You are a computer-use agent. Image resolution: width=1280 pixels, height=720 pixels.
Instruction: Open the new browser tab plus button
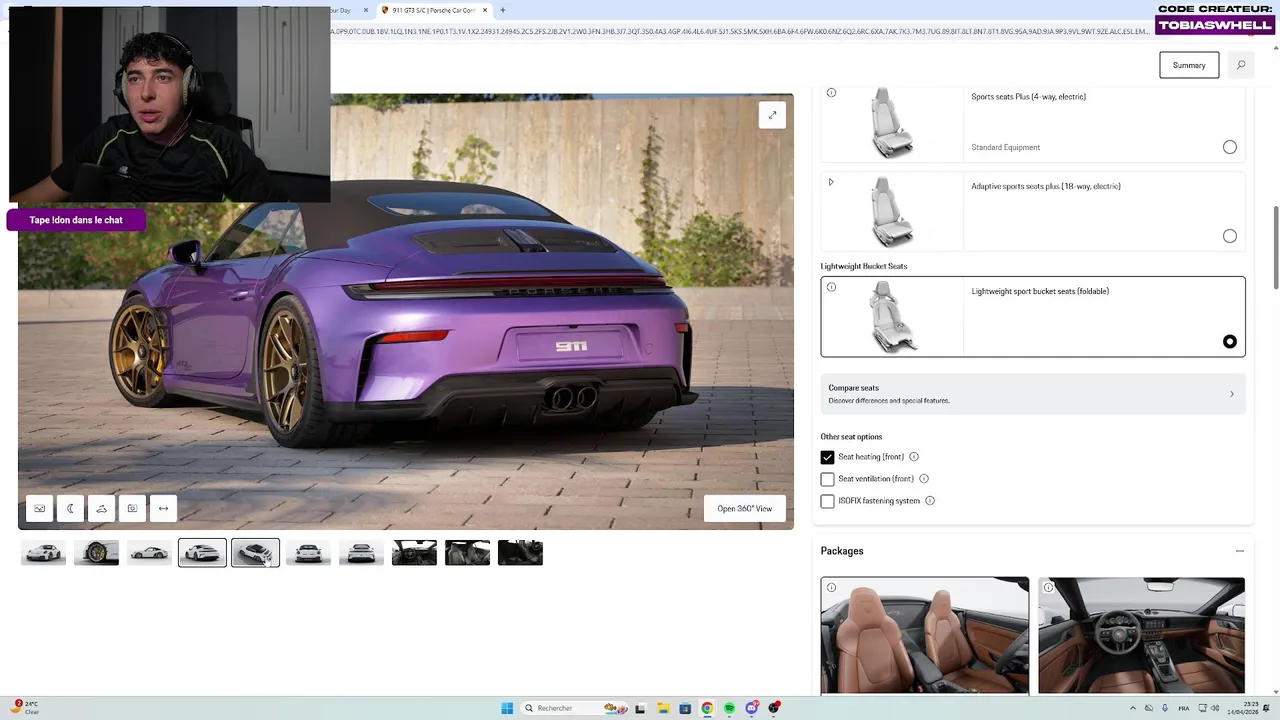pyautogui.click(x=502, y=10)
